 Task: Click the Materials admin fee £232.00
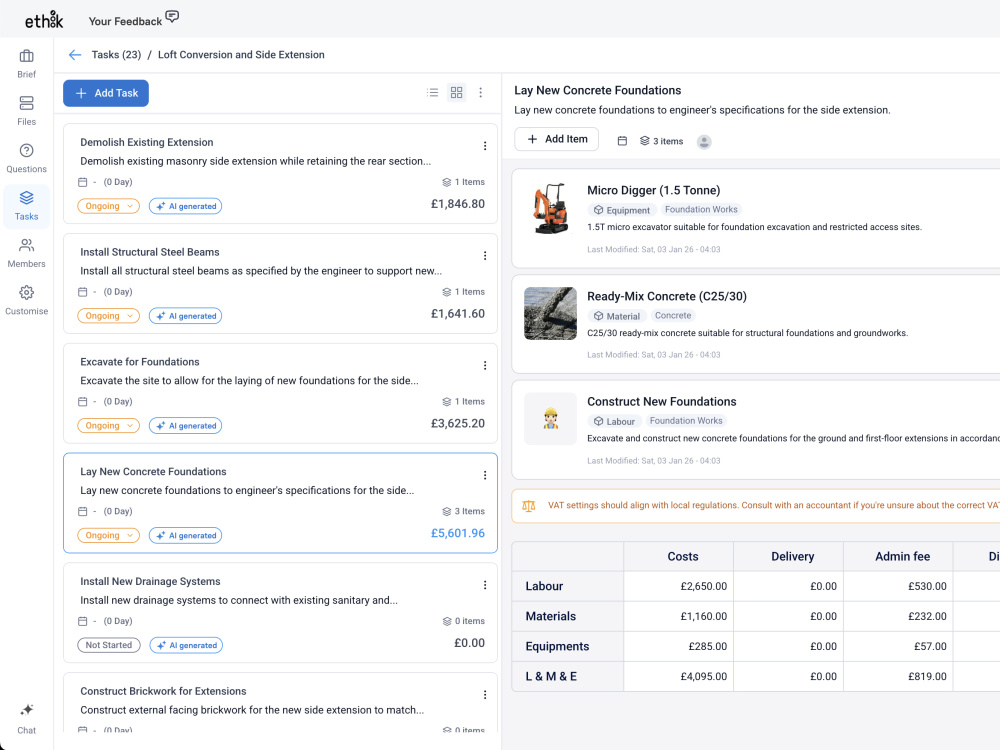click(898, 616)
